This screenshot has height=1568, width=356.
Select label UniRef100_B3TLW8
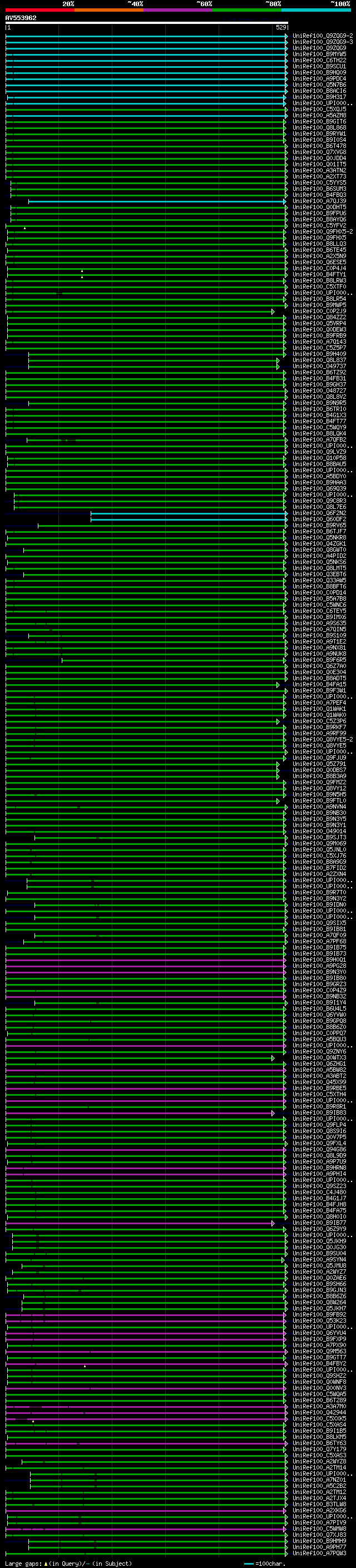(x=319, y=1504)
